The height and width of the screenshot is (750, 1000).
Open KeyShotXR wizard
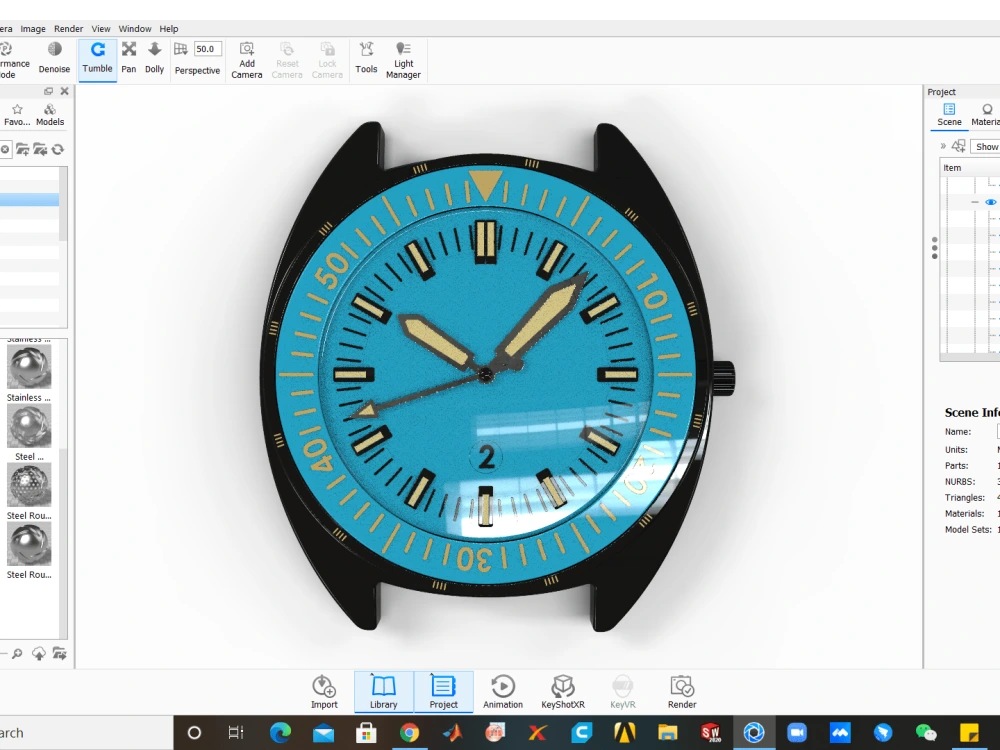click(562, 692)
